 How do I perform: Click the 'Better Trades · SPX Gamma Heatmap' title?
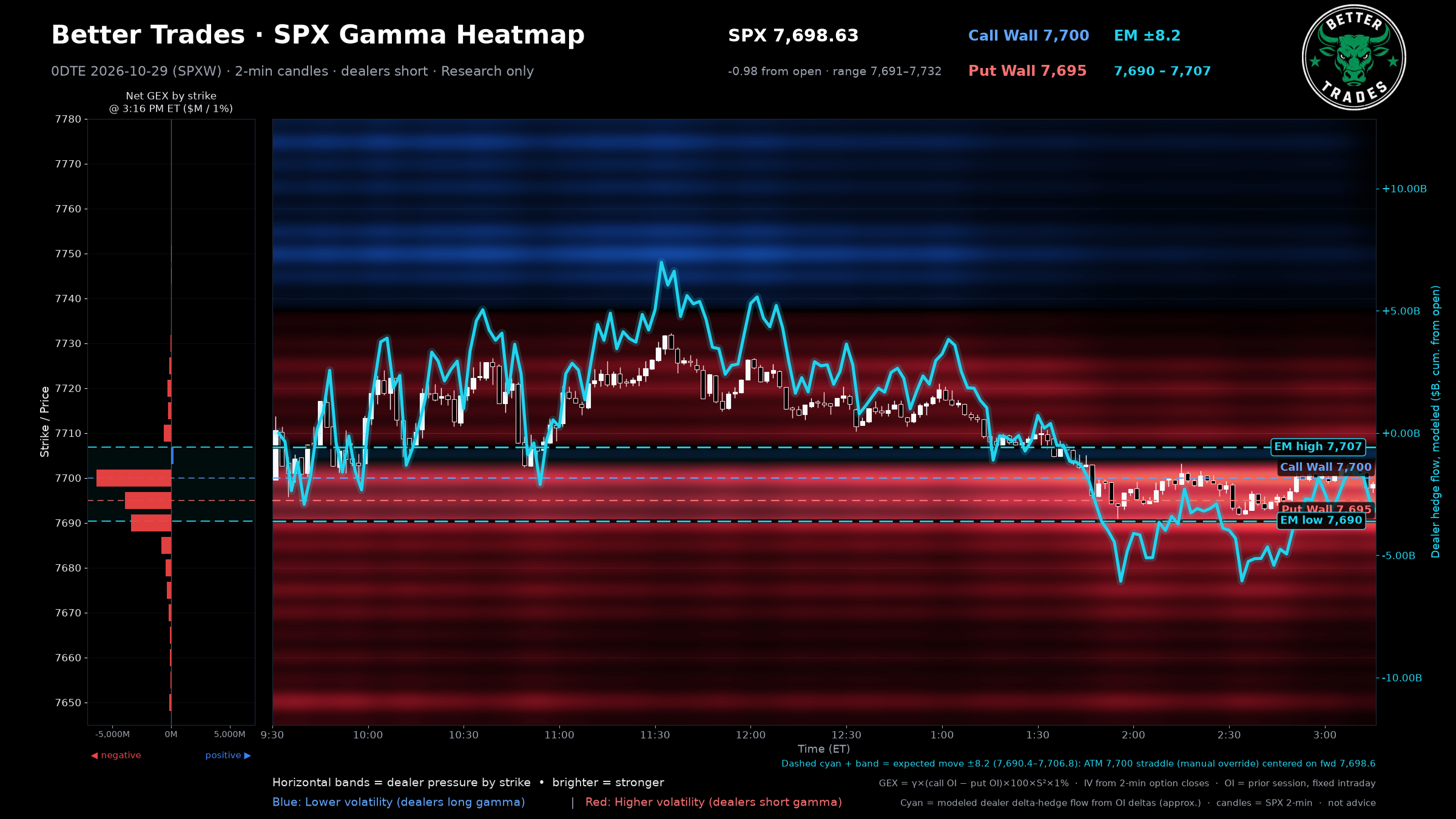[318, 35]
